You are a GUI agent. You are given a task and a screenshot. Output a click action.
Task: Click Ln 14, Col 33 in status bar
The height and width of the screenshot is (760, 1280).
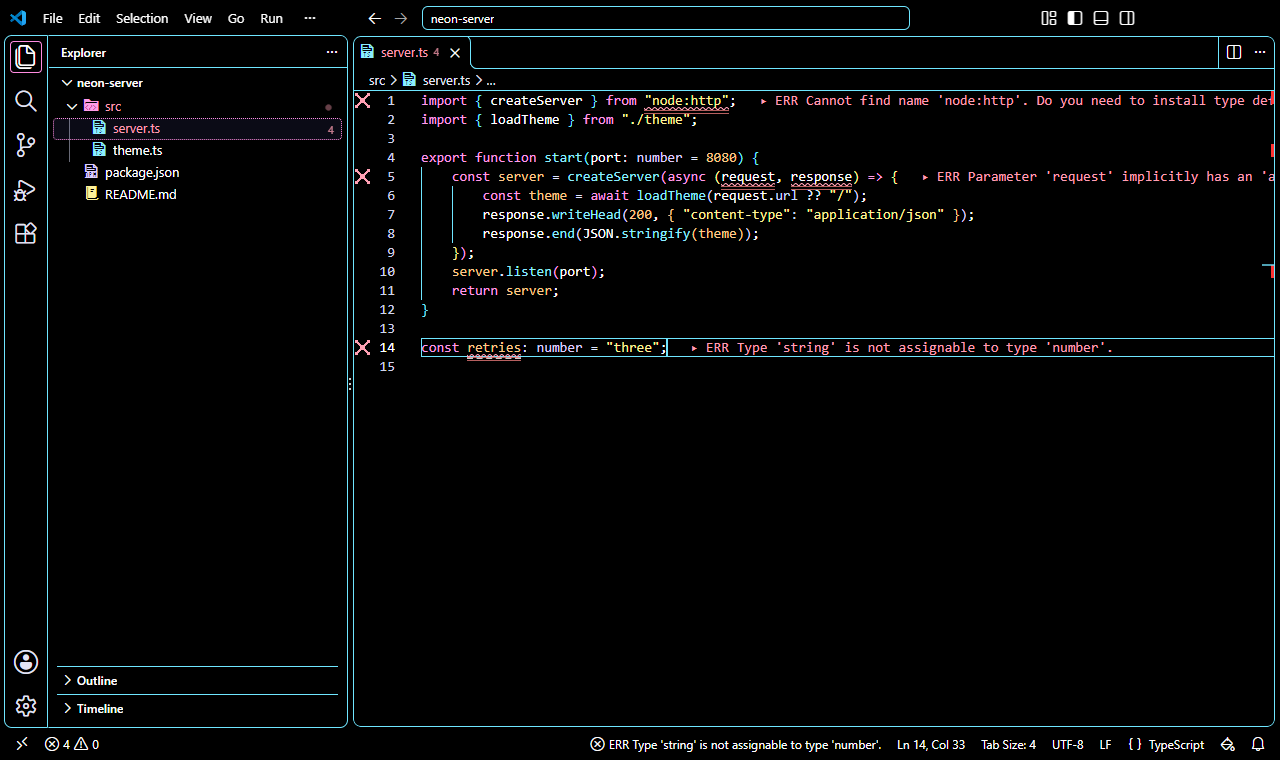[x=931, y=744]
